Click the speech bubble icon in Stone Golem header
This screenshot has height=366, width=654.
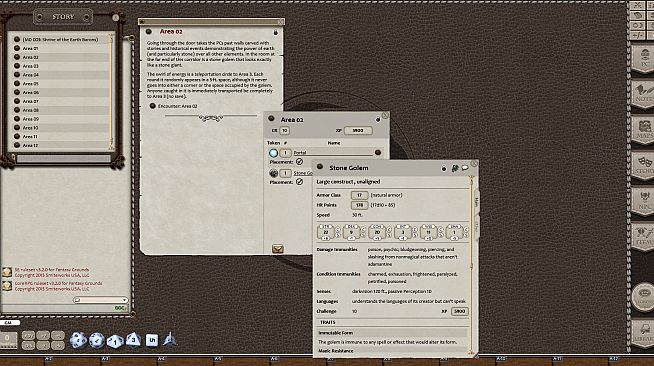[465, 168]
